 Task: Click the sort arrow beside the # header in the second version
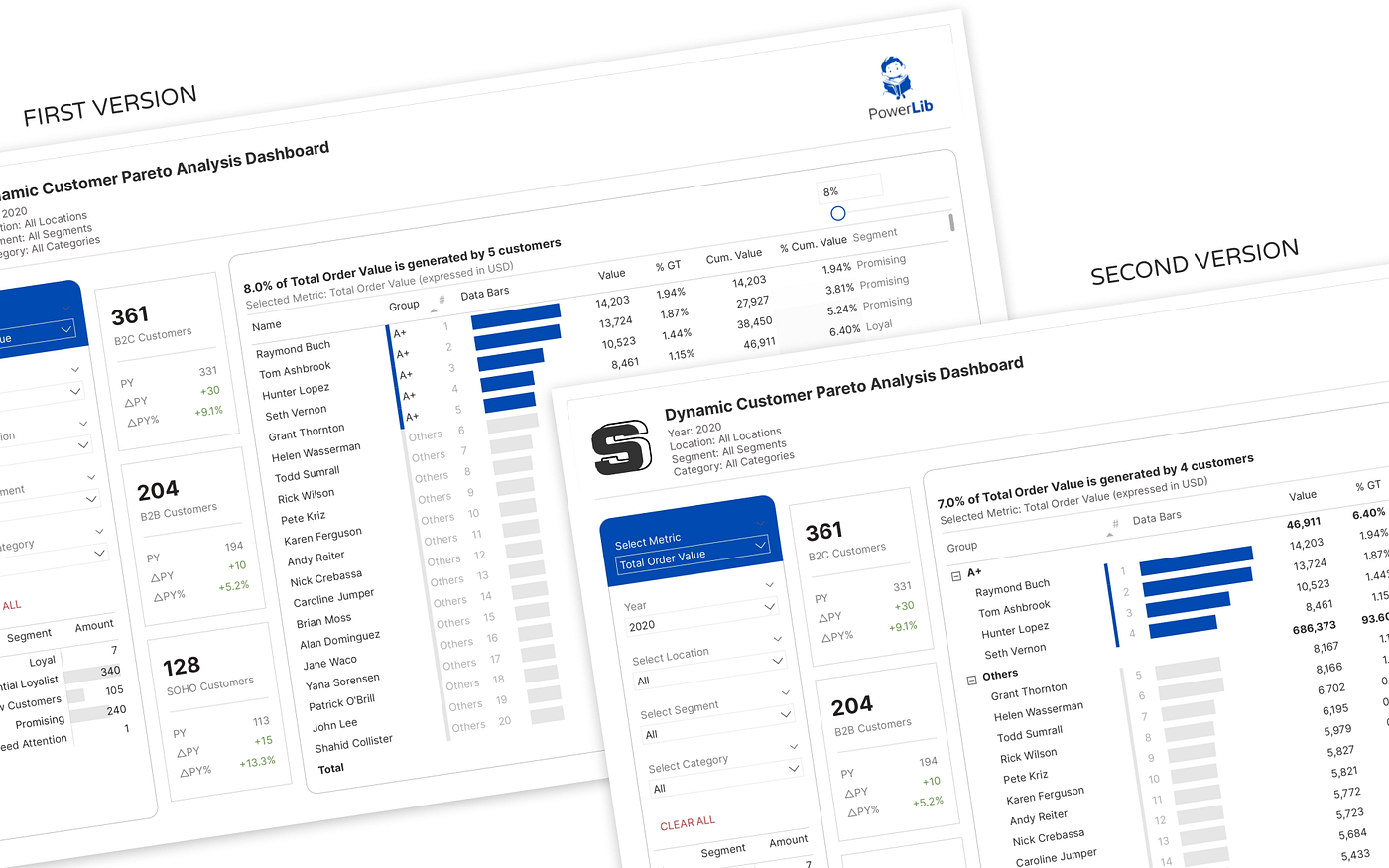[1109, 534]
